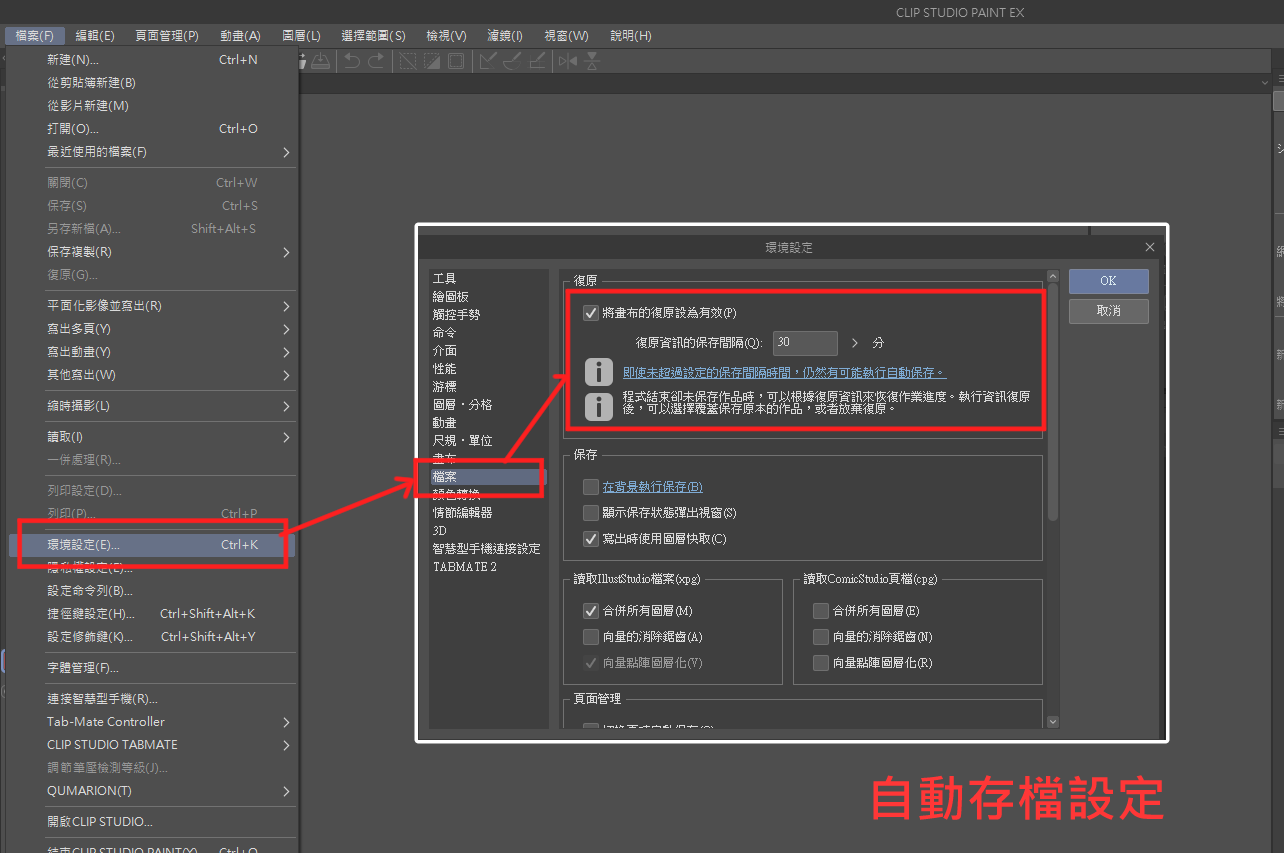Click the Show selection border toolbar icon

456,61
